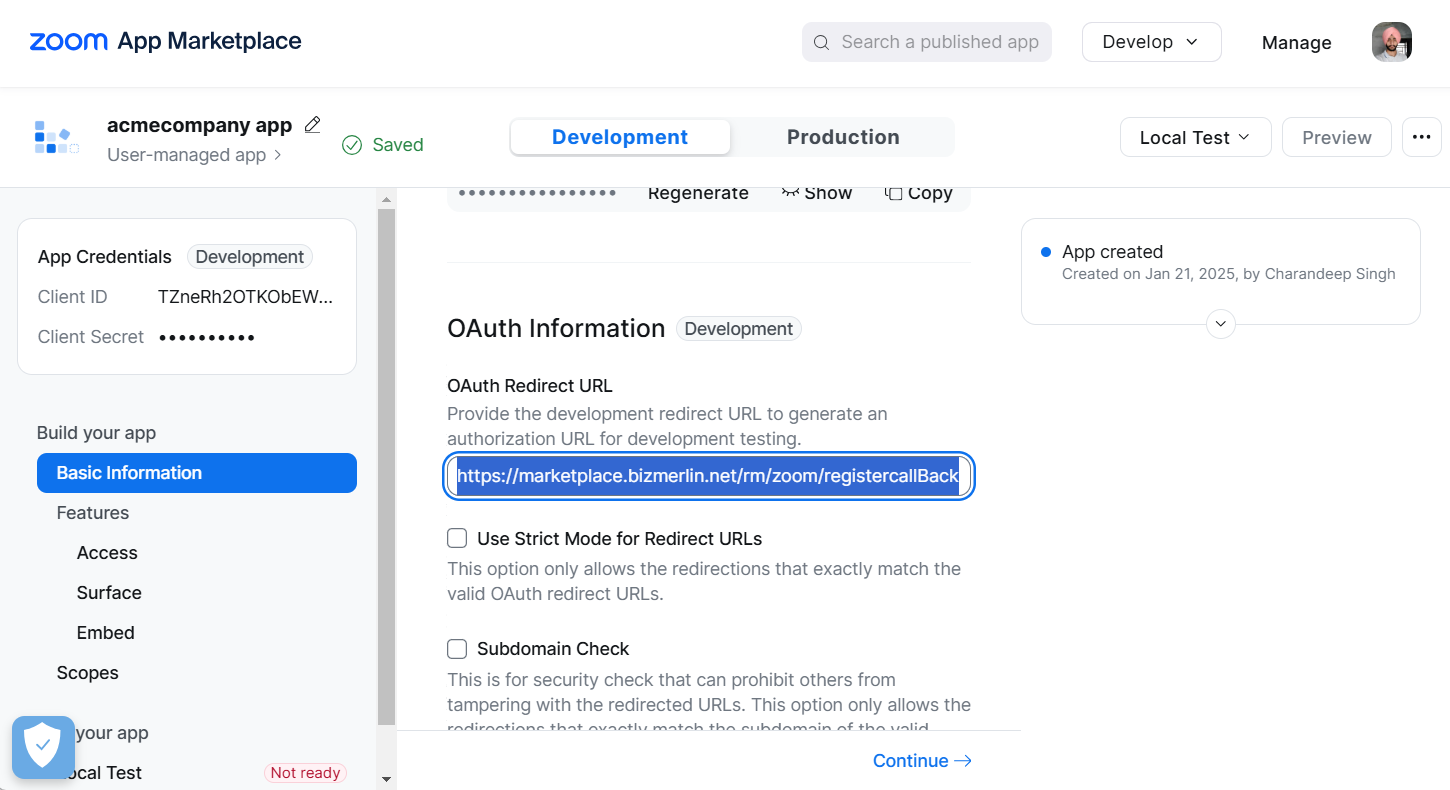Open Scopes in the sidebar

pyautogui.click(x=87, y=673)
